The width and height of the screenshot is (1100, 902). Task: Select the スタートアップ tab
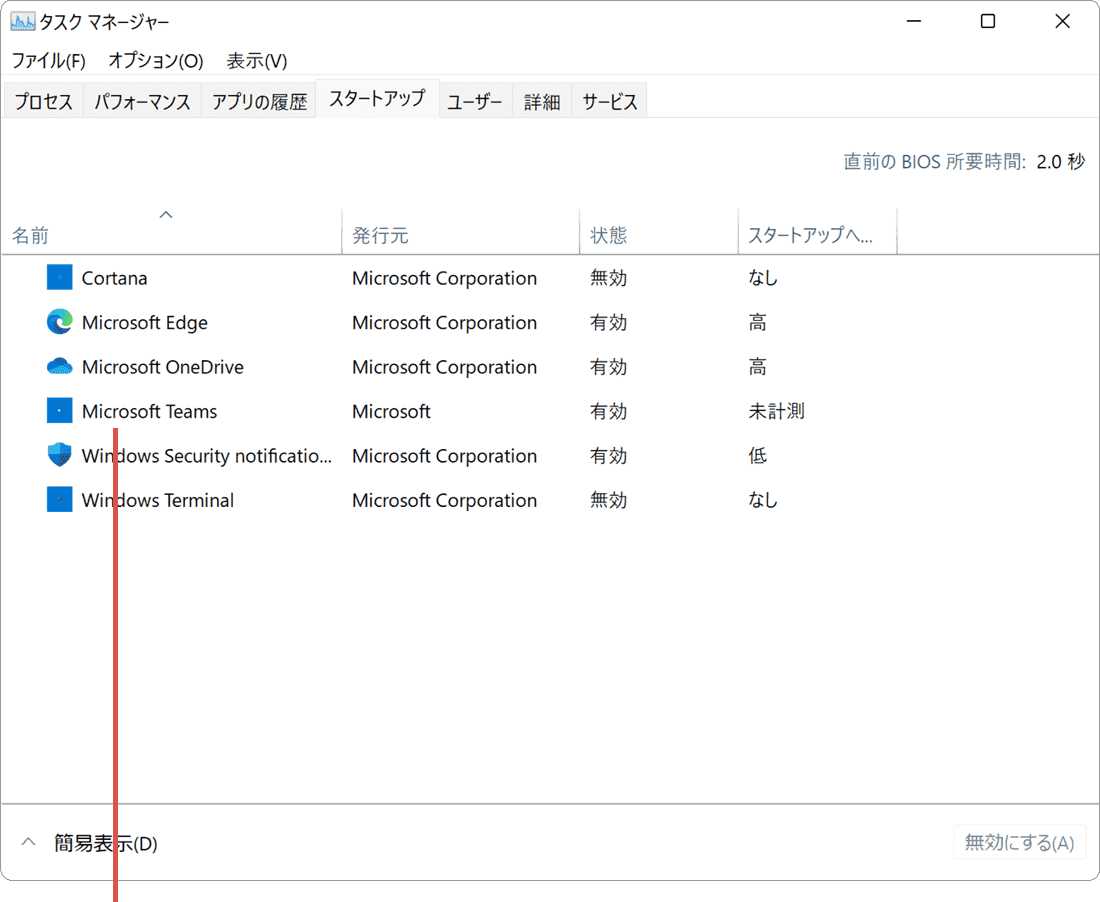point(377,99)
